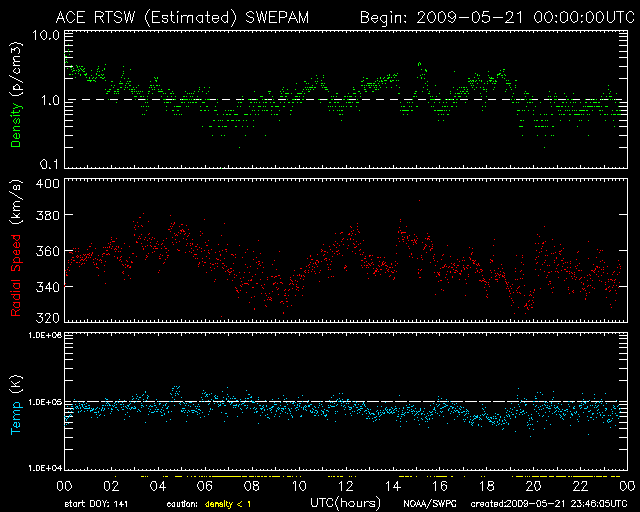Click the 'ACE RTSW (Estimated) SWEPAM' plot title

pyautogui.click(x=182, y=18)
